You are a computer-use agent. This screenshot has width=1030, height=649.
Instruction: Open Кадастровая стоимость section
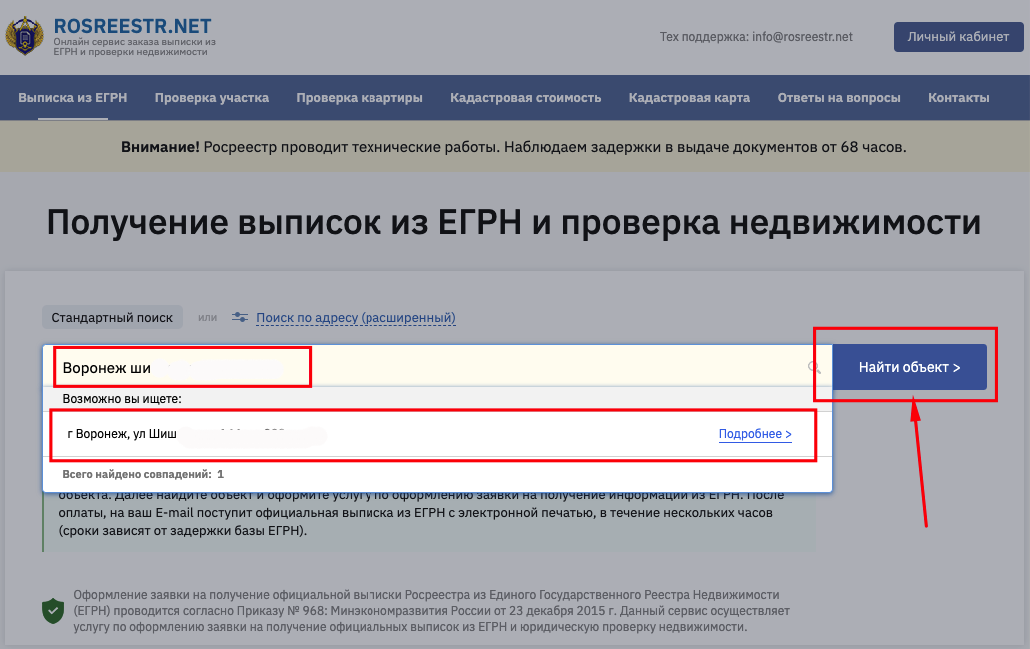pyautogui.click(x=526, y=98)
